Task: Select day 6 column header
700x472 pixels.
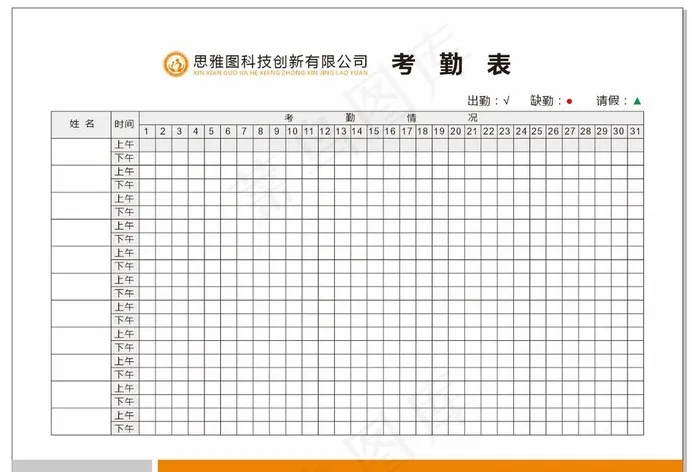Action: coord(229,131)
